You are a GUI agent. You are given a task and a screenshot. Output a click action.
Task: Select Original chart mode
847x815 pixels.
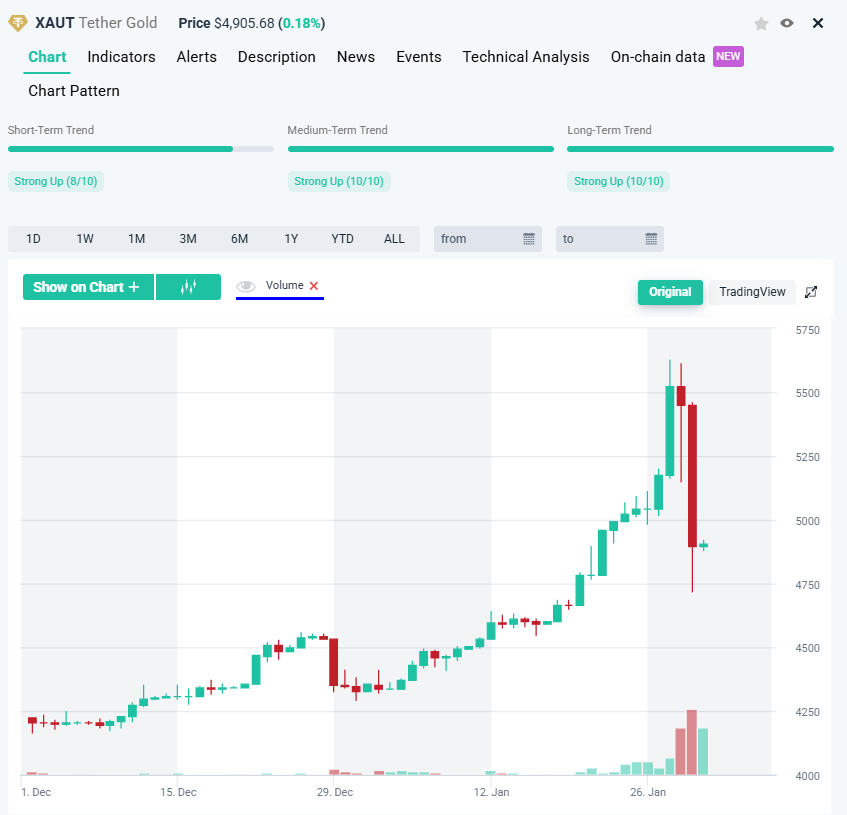point(670,292)
